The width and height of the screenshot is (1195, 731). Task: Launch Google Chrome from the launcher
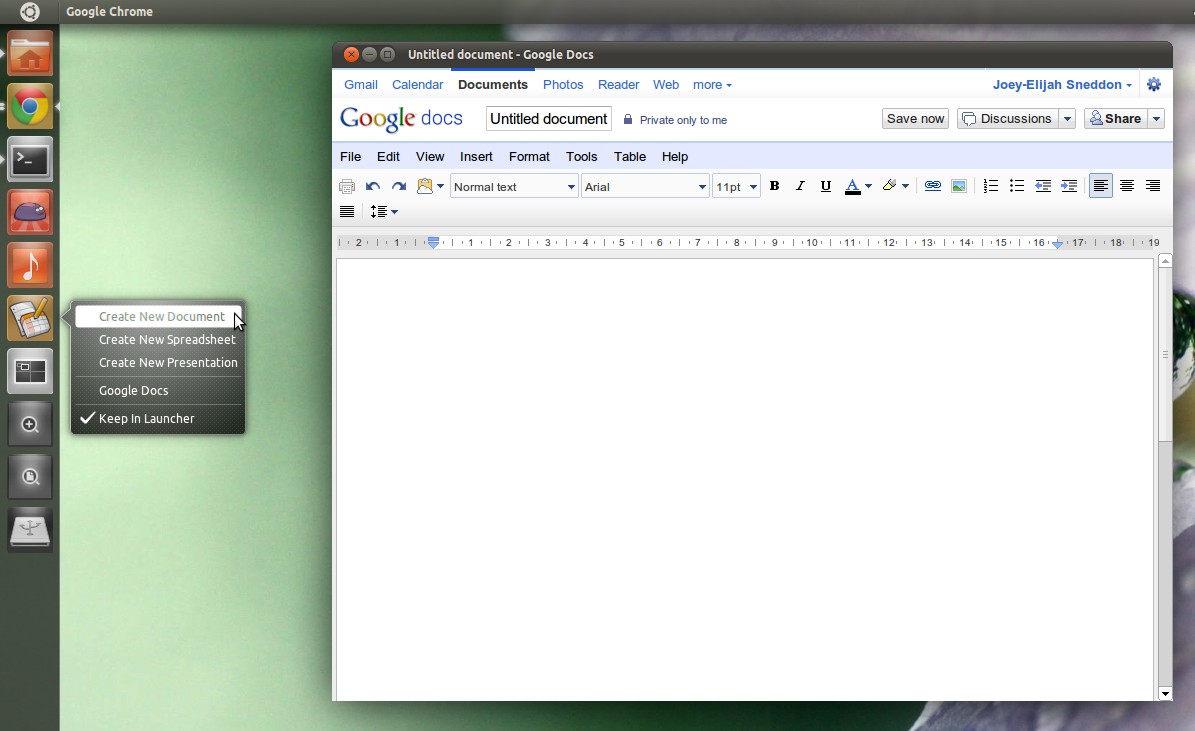(30, 107)
